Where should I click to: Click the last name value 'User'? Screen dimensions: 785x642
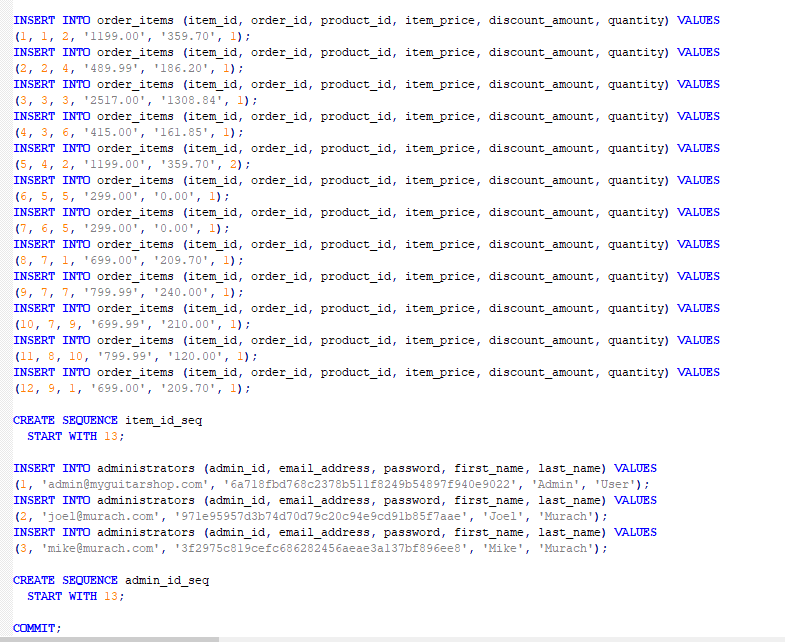coord(615,484)
